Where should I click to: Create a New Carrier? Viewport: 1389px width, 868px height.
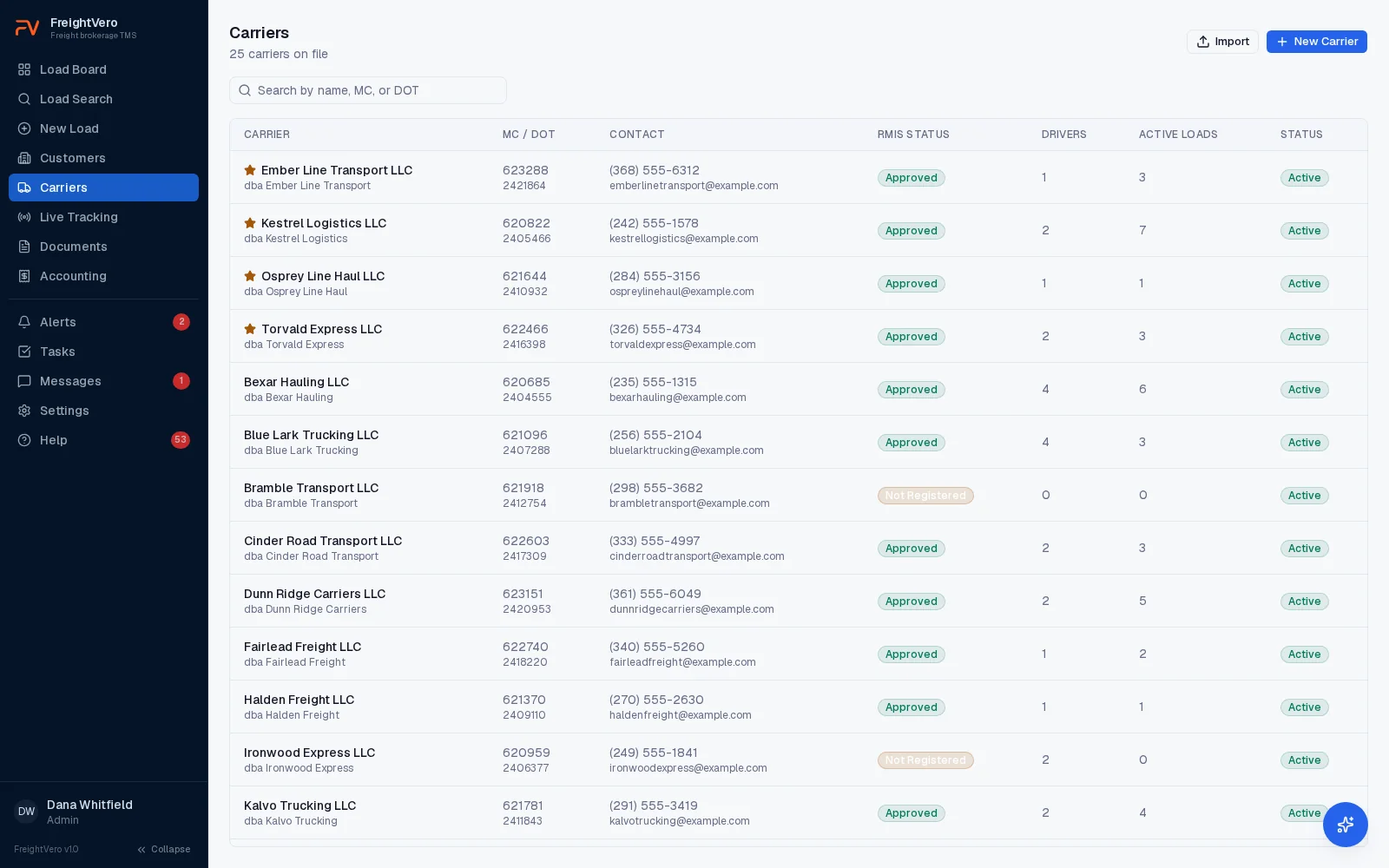point(1316,42)
